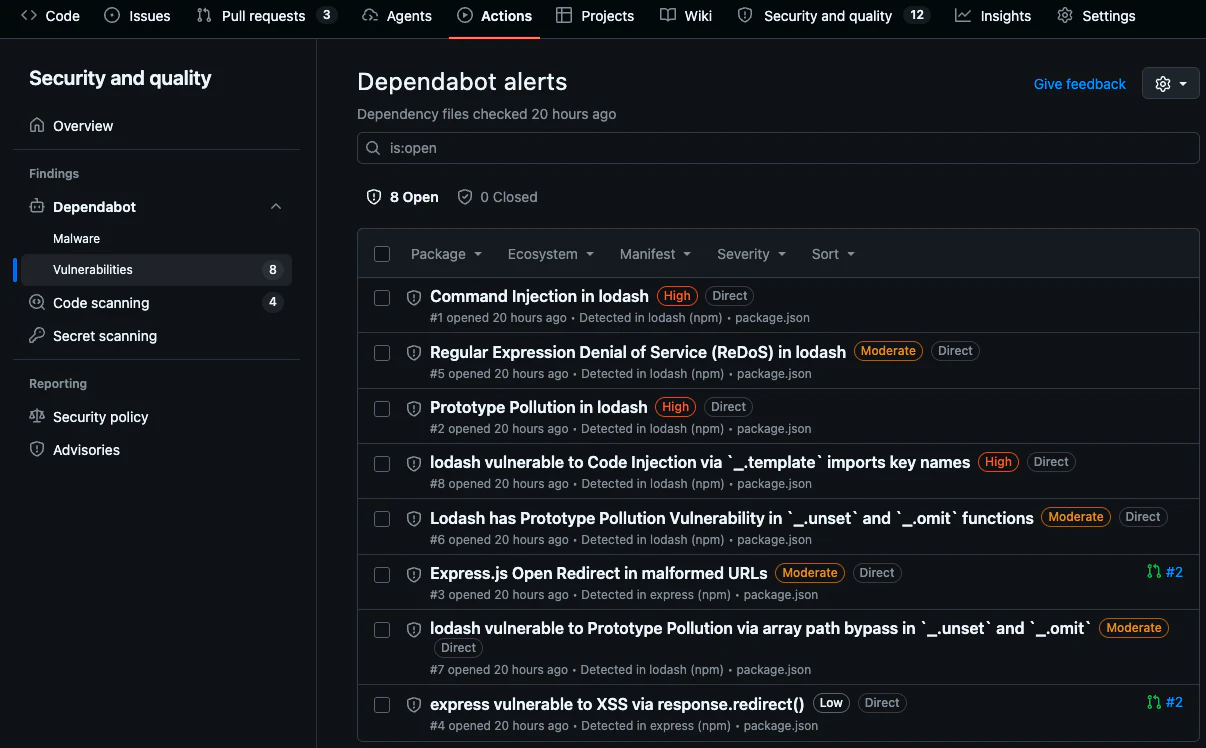Check the Code Injection via _.template alert

(382, 464)
